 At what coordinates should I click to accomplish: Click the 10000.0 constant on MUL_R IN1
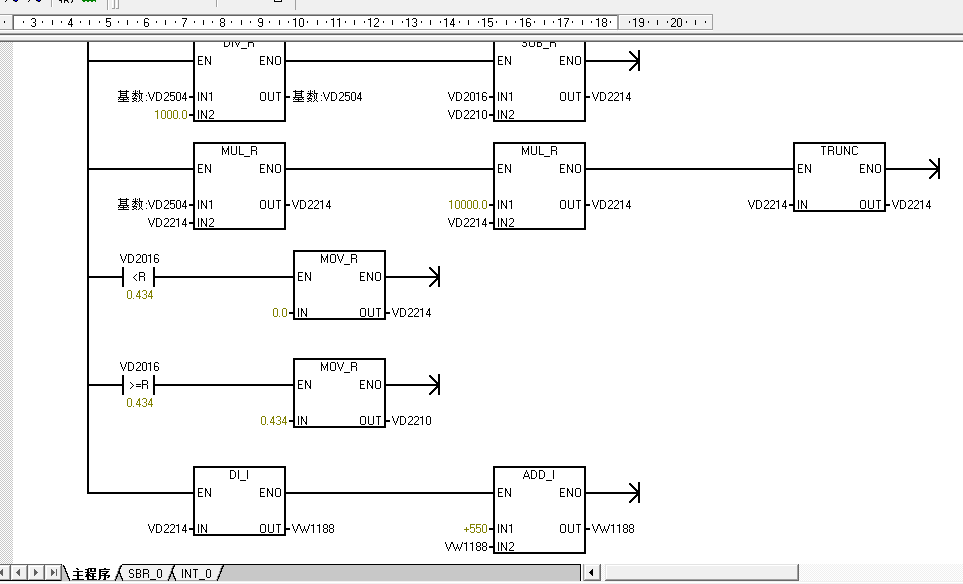[469, 205]
